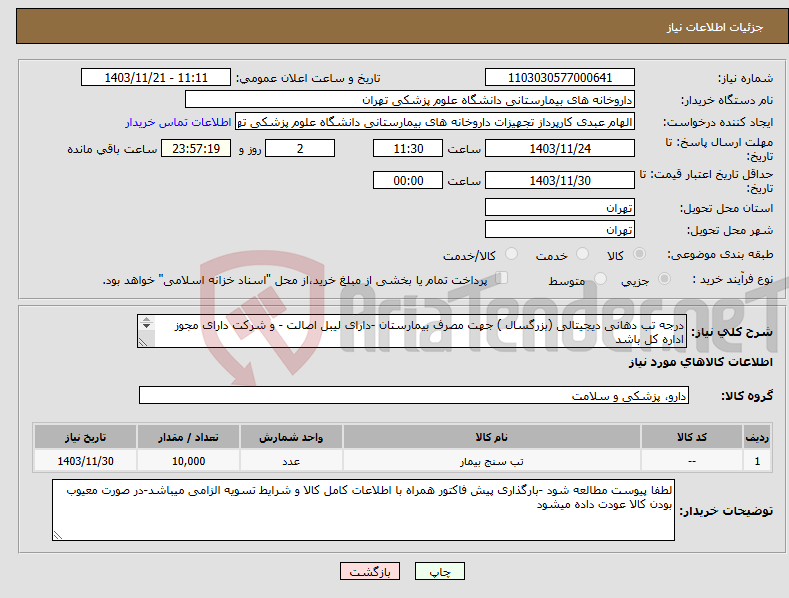The image size is (789, 598).
Task: Click the شرح کلی نیاز description text
Action: [412, 331]
